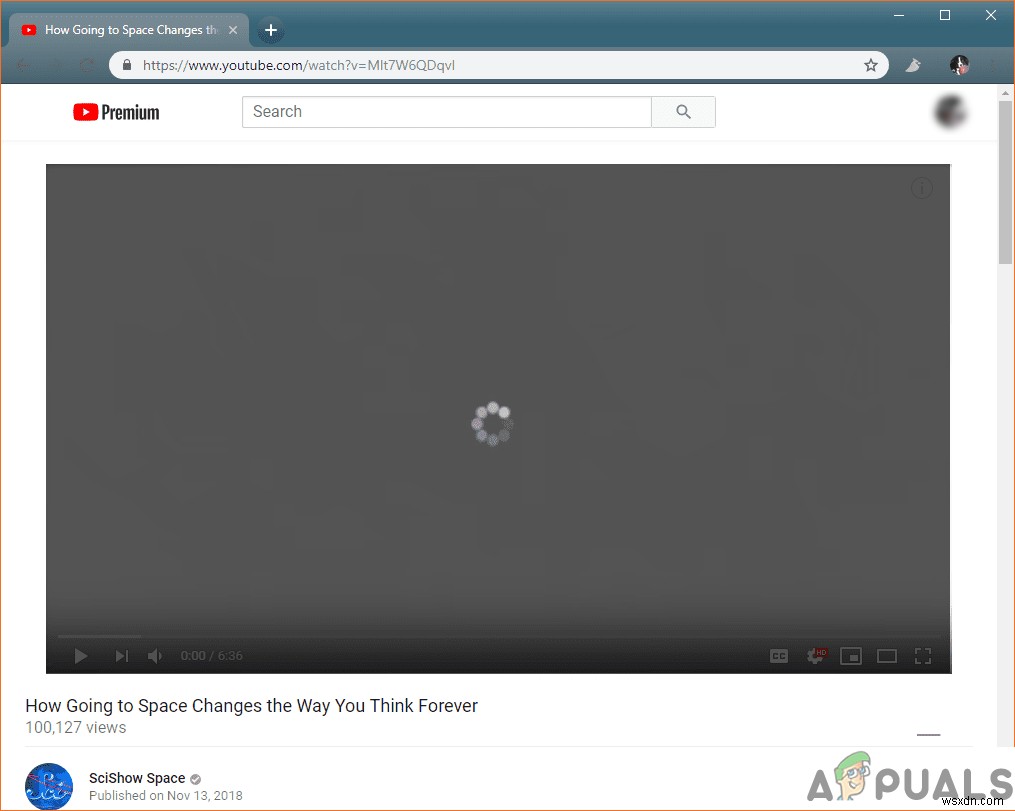
Task: Open a new browser tab
Action: point(270,29)
